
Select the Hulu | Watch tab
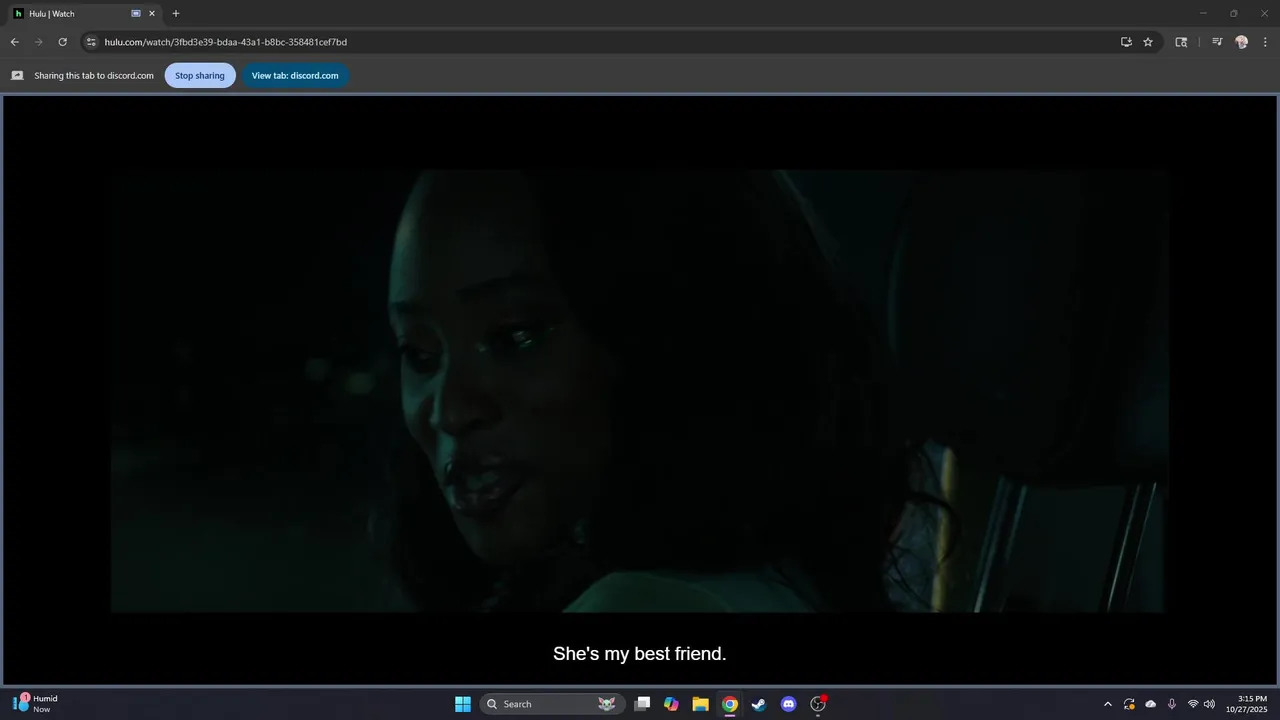click(x=84, y=14)
